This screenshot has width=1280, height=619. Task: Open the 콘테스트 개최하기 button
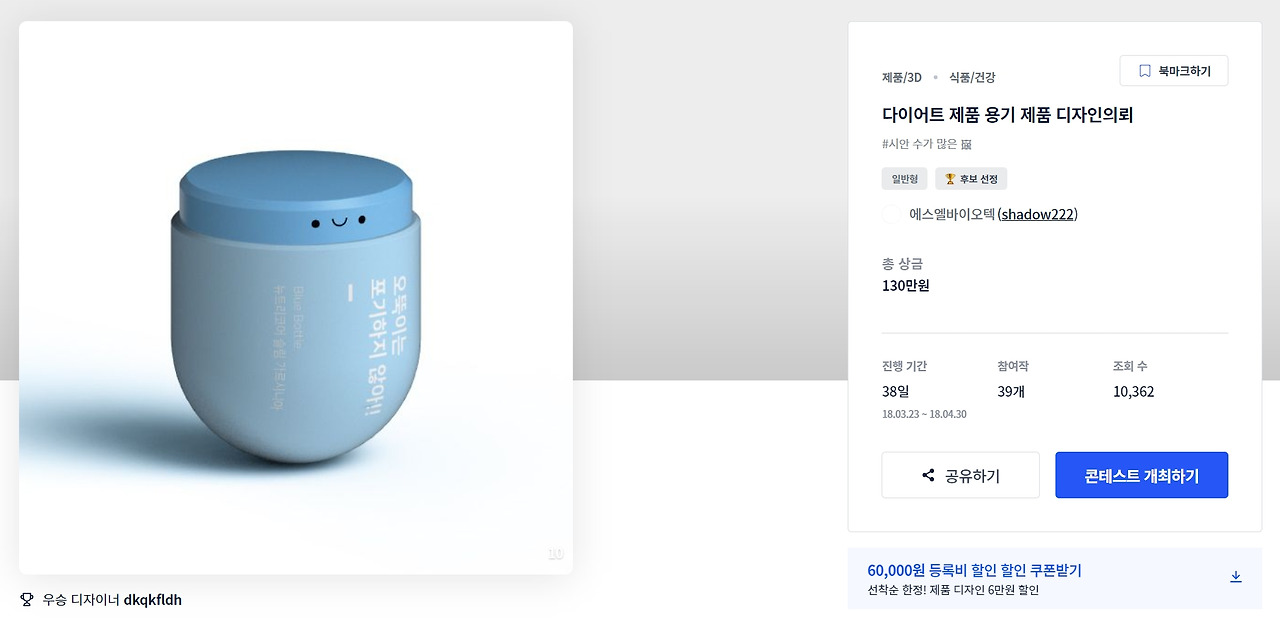click(x=1141, y=475)
